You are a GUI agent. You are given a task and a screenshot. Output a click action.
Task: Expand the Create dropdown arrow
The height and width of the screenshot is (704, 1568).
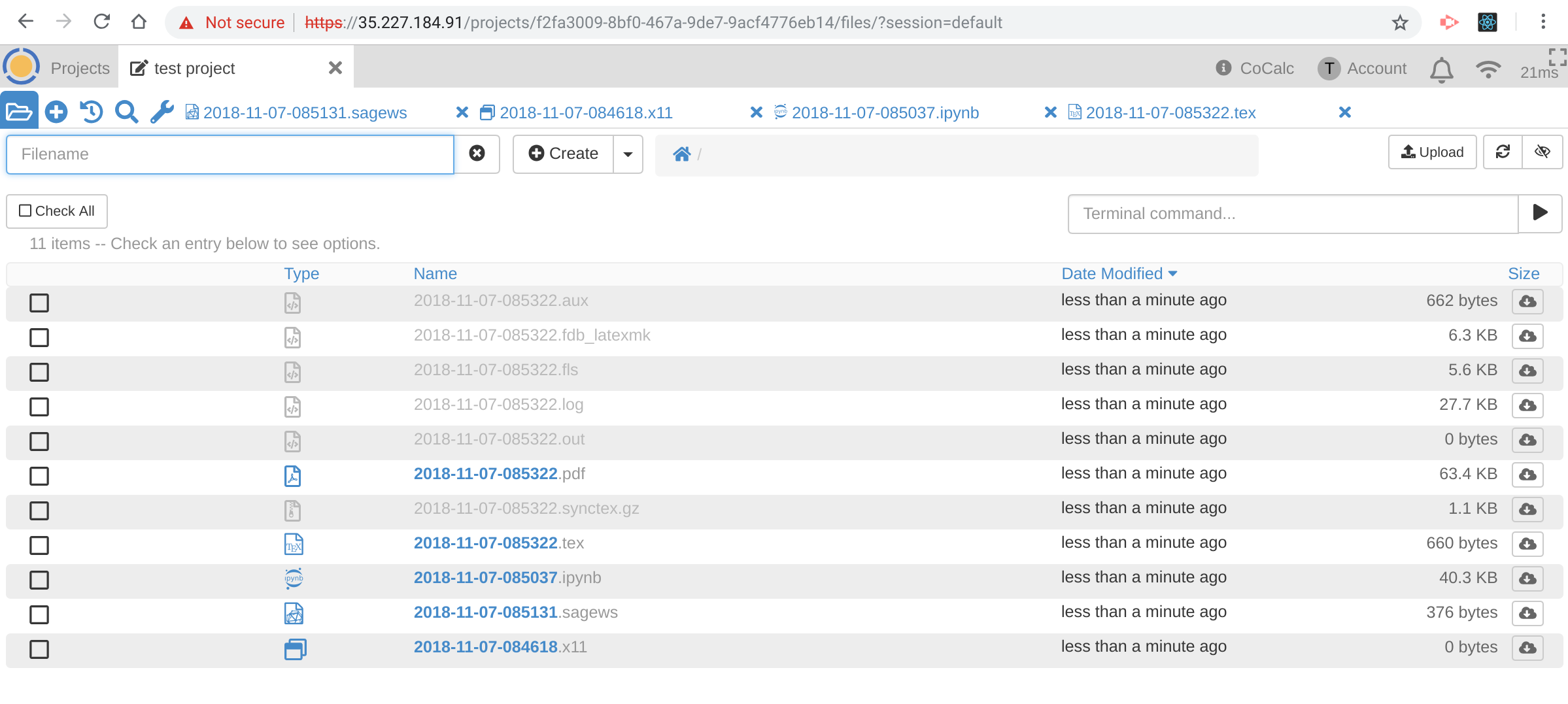pos(628,154)
